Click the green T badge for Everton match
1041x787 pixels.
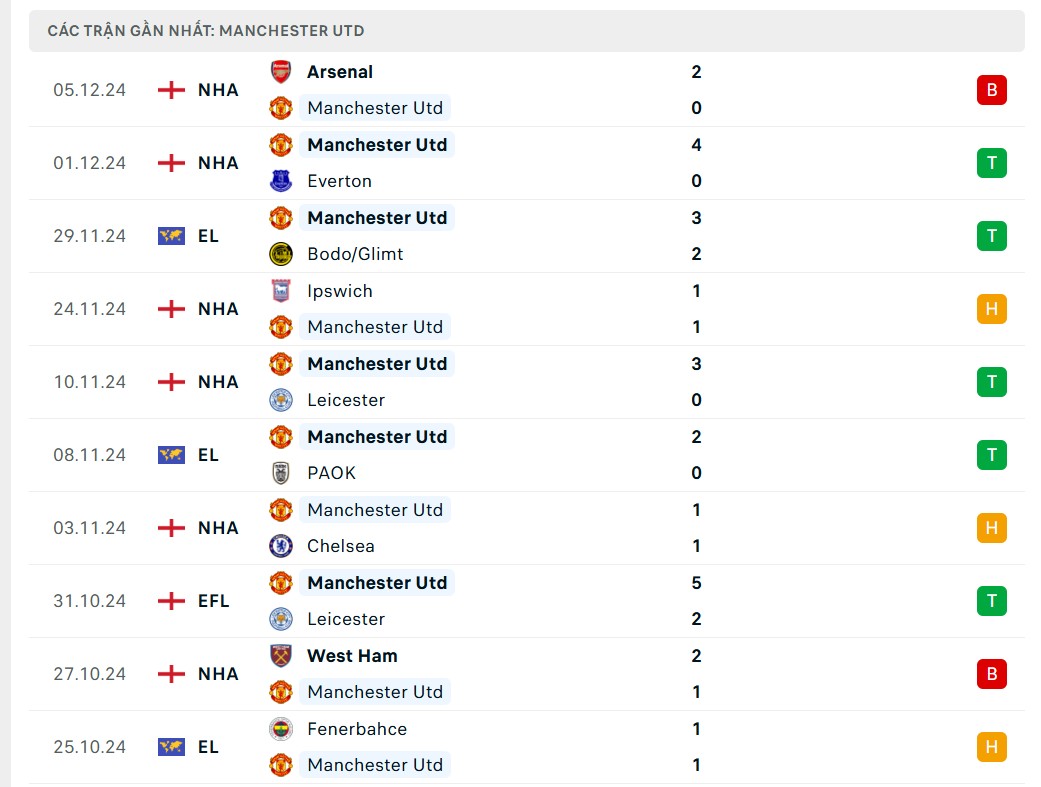[991, 163]
